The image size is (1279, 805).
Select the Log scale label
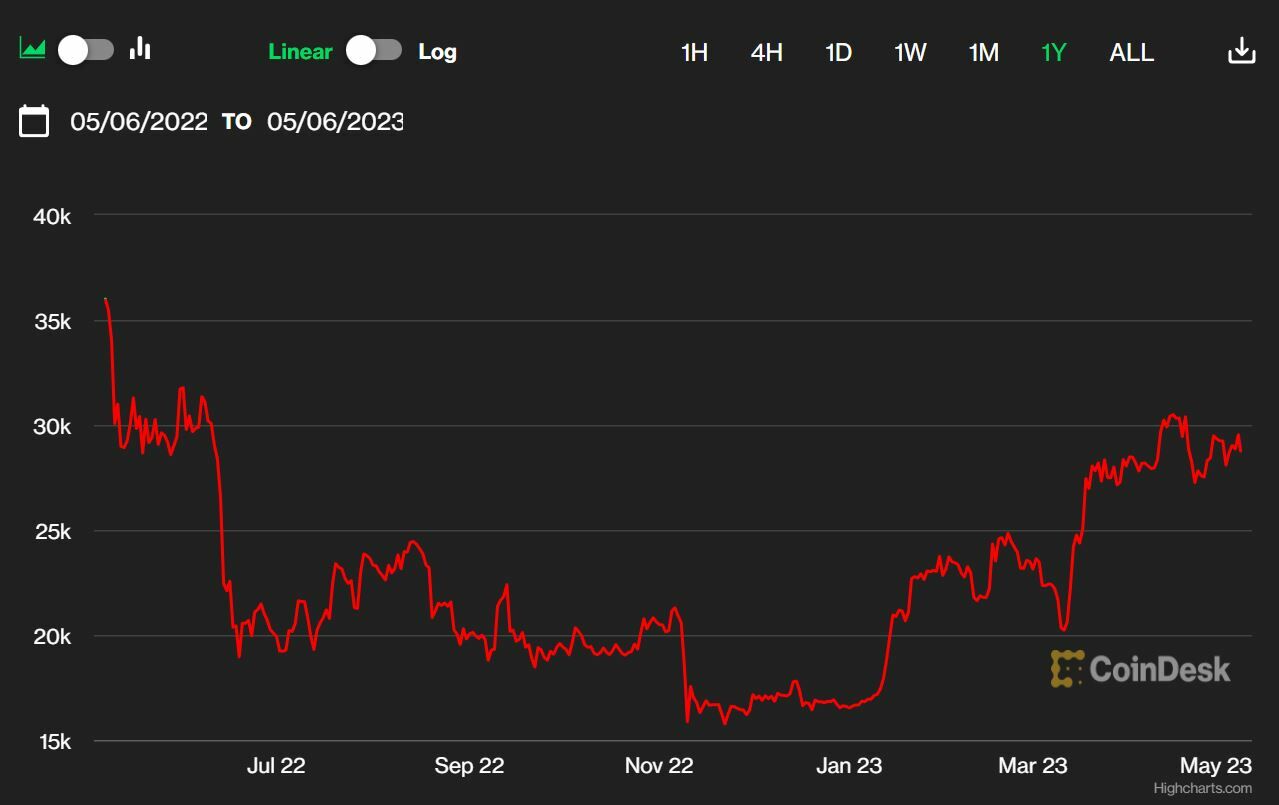point(437,52)
